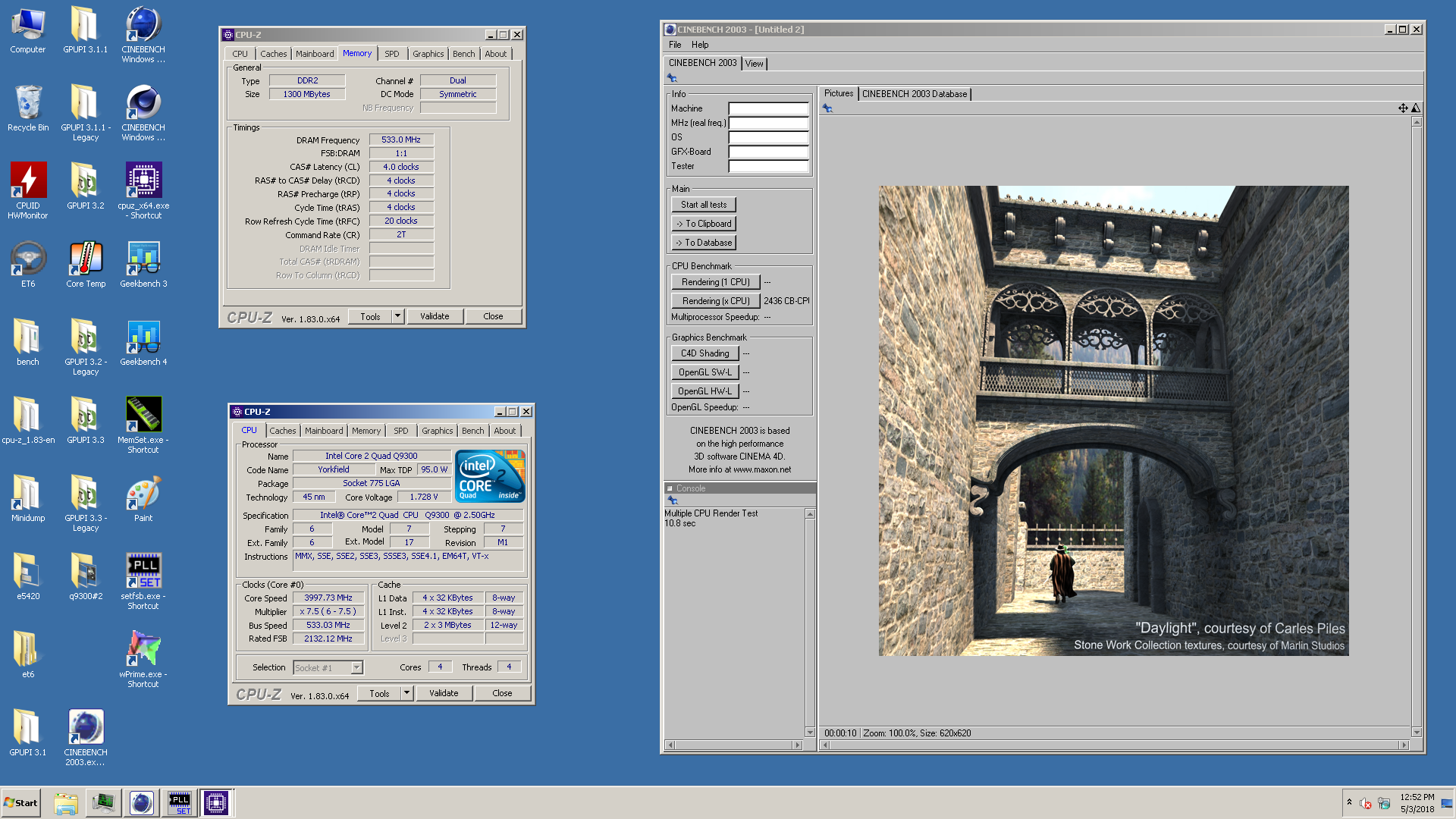
Task: Open Tools dropdown arrow in CPU tab CPU-Z window
Action: pos(406,693)
